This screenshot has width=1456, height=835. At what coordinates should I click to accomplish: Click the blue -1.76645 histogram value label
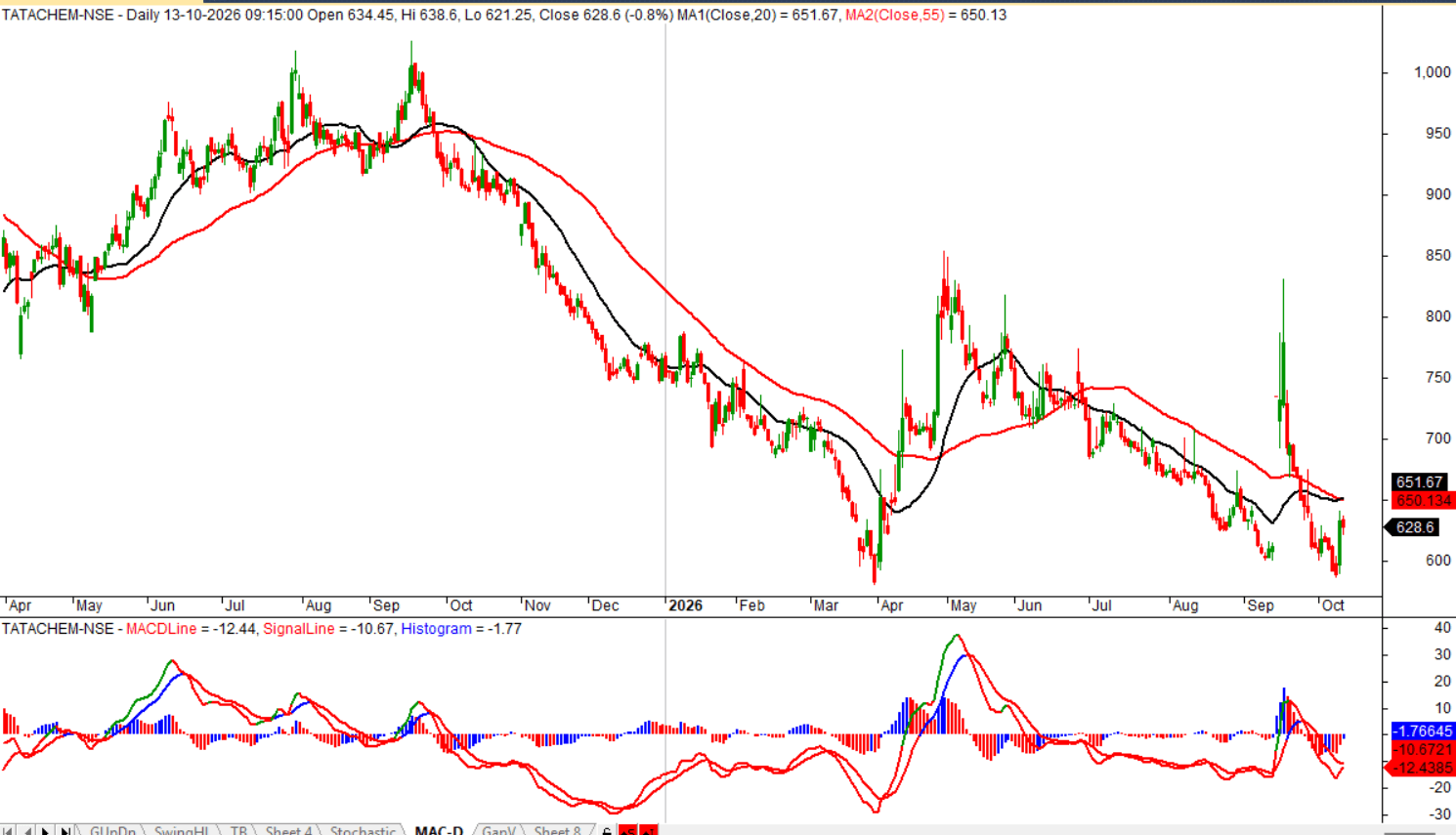[x=1423, y=731]
